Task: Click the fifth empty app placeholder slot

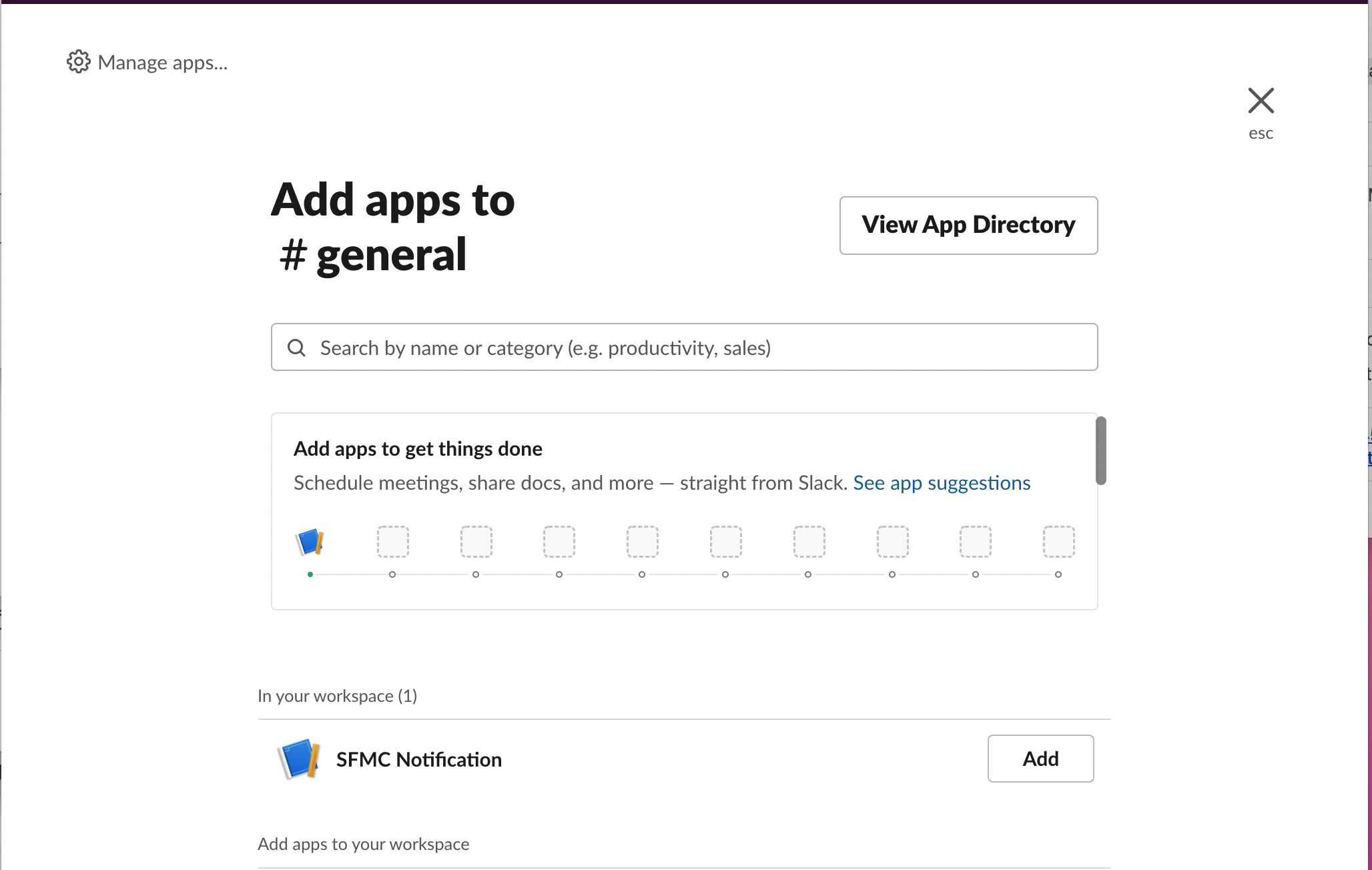Action: click(726, 542)
